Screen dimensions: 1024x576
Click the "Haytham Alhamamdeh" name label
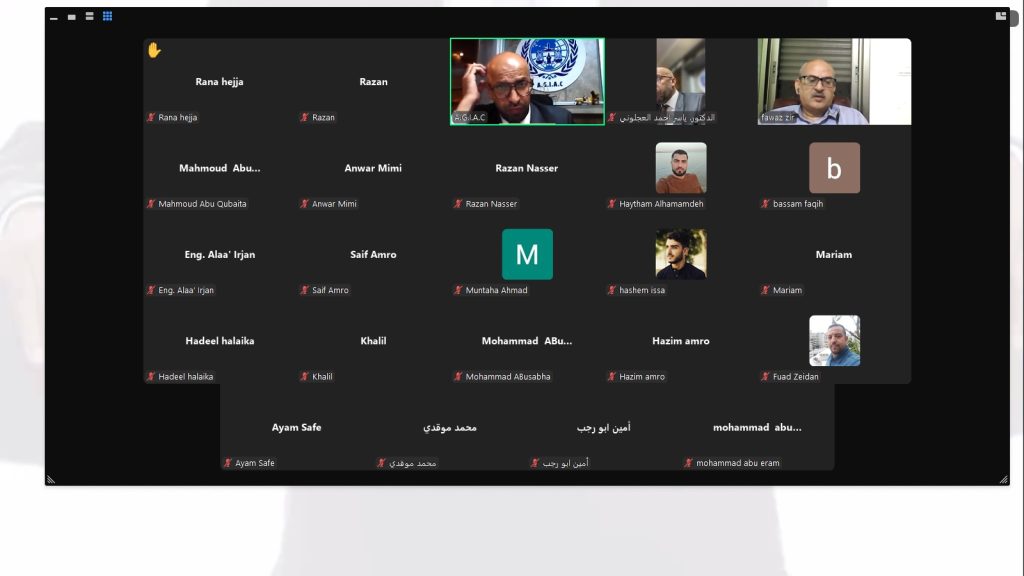pos(662,204)
